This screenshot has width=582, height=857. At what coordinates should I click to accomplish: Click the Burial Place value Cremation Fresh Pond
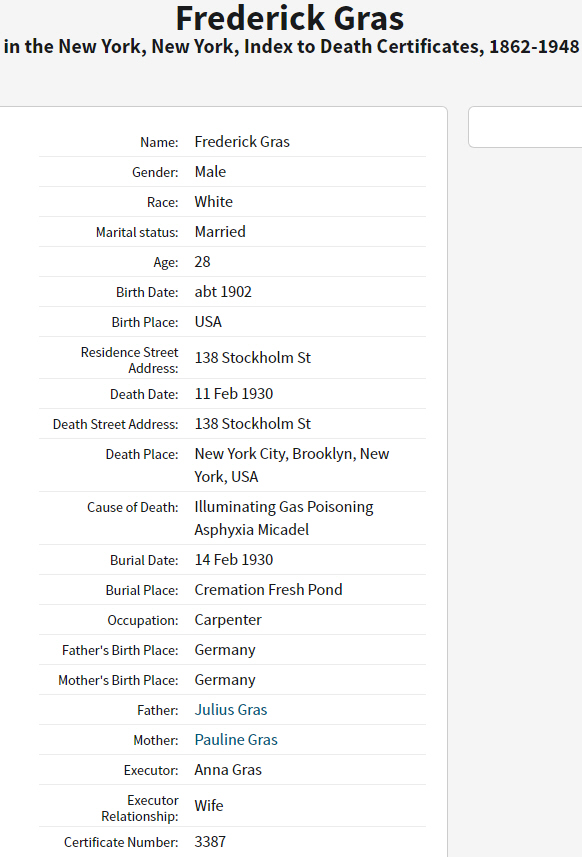coord(268,590)
